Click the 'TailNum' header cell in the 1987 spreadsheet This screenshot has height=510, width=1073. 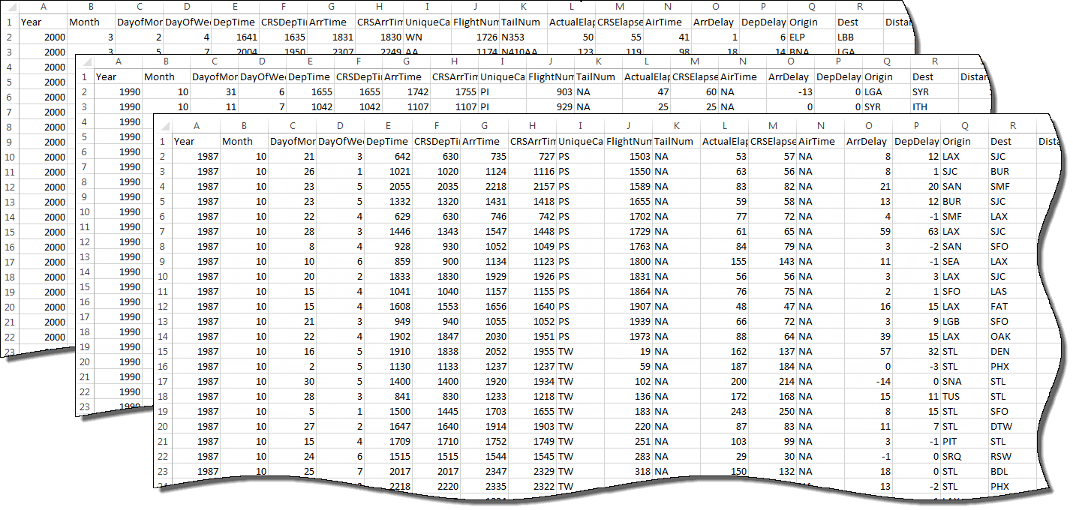tap(676, 142)
